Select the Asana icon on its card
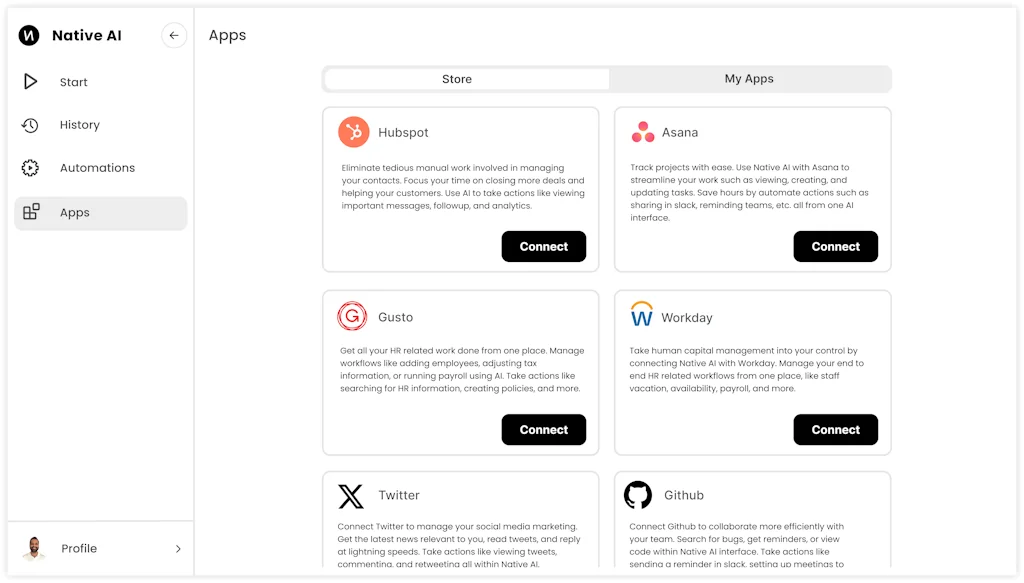 click(x=643, y=132)
